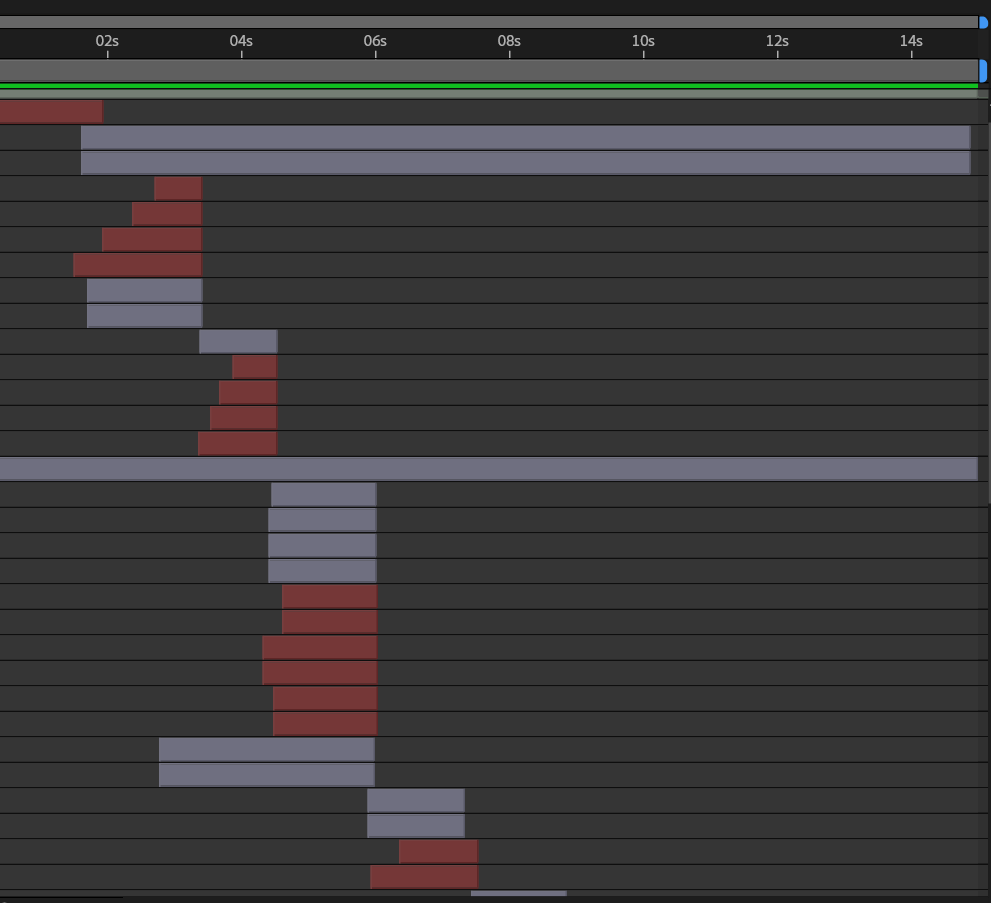Click the blue work area end handle
This screenshot has width=991, height=903.
tap(983, 70)
